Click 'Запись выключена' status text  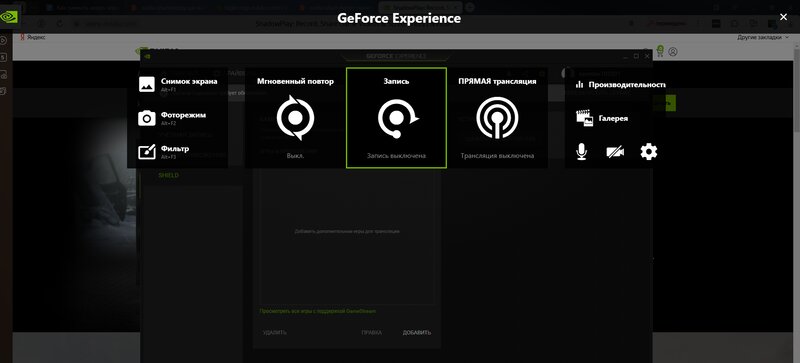point(396,155)
